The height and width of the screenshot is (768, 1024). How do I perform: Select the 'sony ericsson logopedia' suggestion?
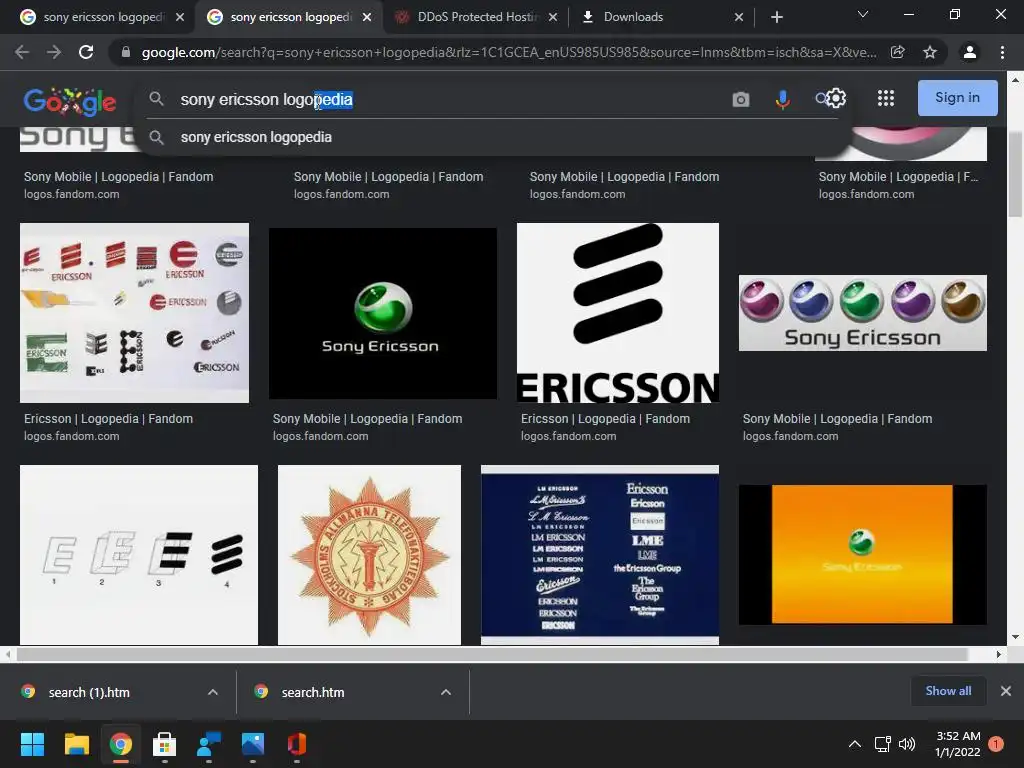click(x=256, y=137)
